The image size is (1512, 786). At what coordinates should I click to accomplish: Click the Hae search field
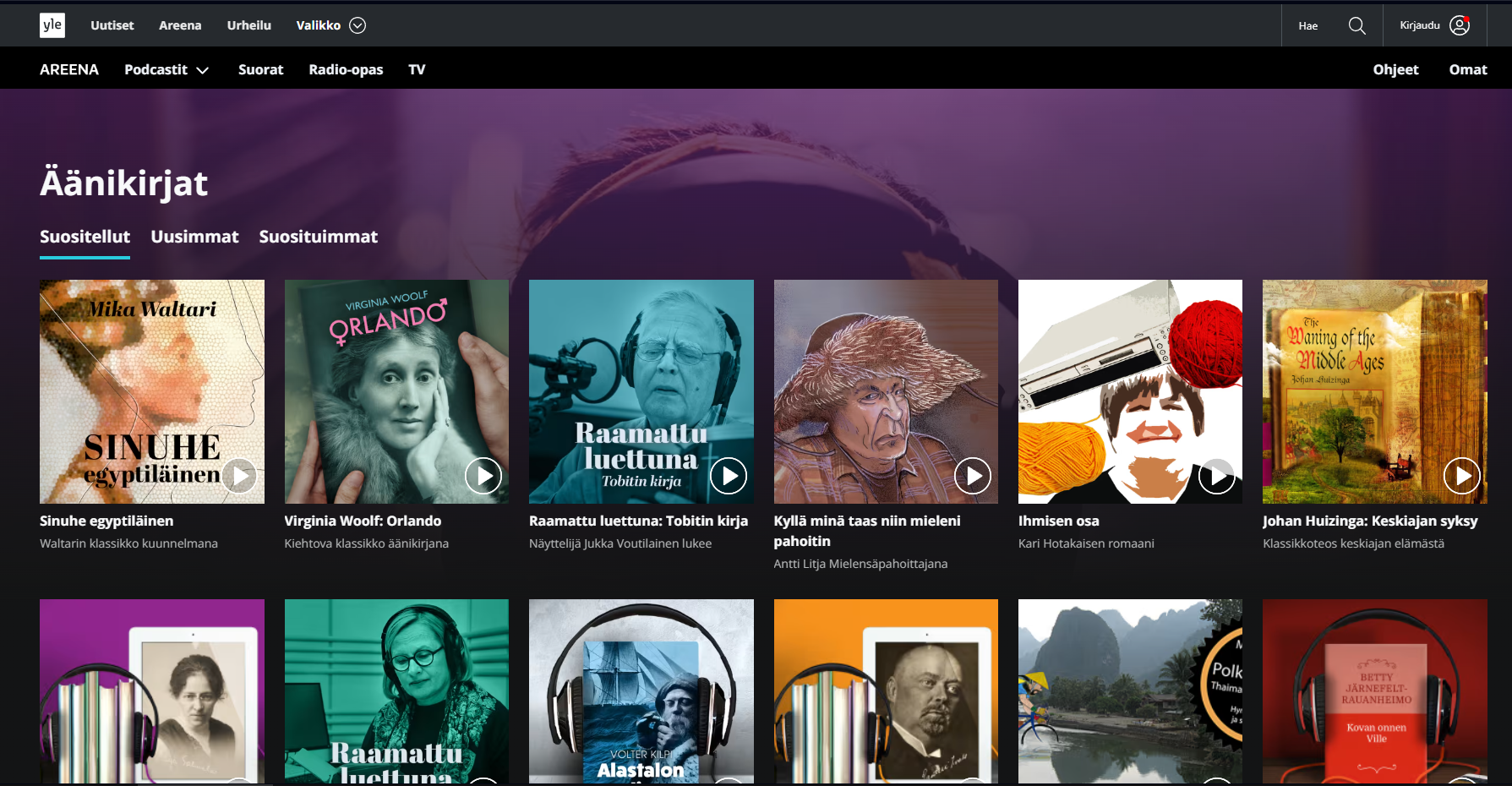(x=1308, y=26)
